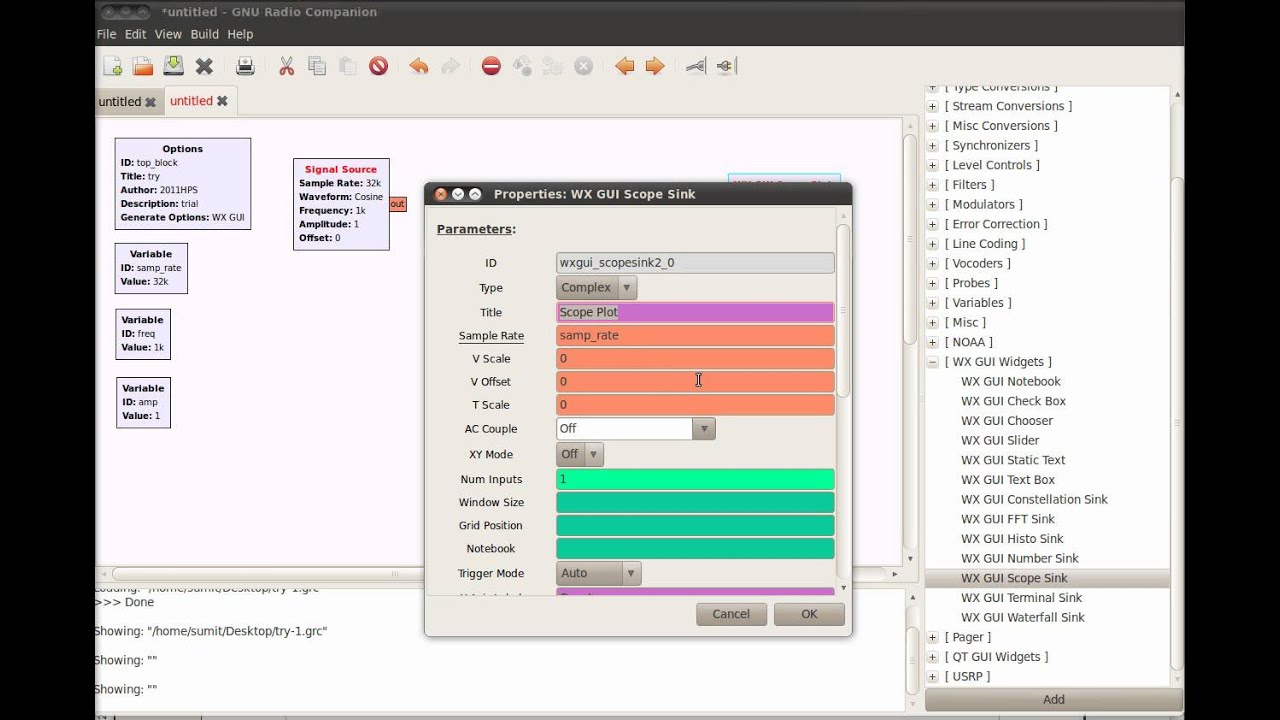Switch to the gray inactive untitled tab
The height and width of the screenshot is (720, 1280).
[x=120, y=102]
